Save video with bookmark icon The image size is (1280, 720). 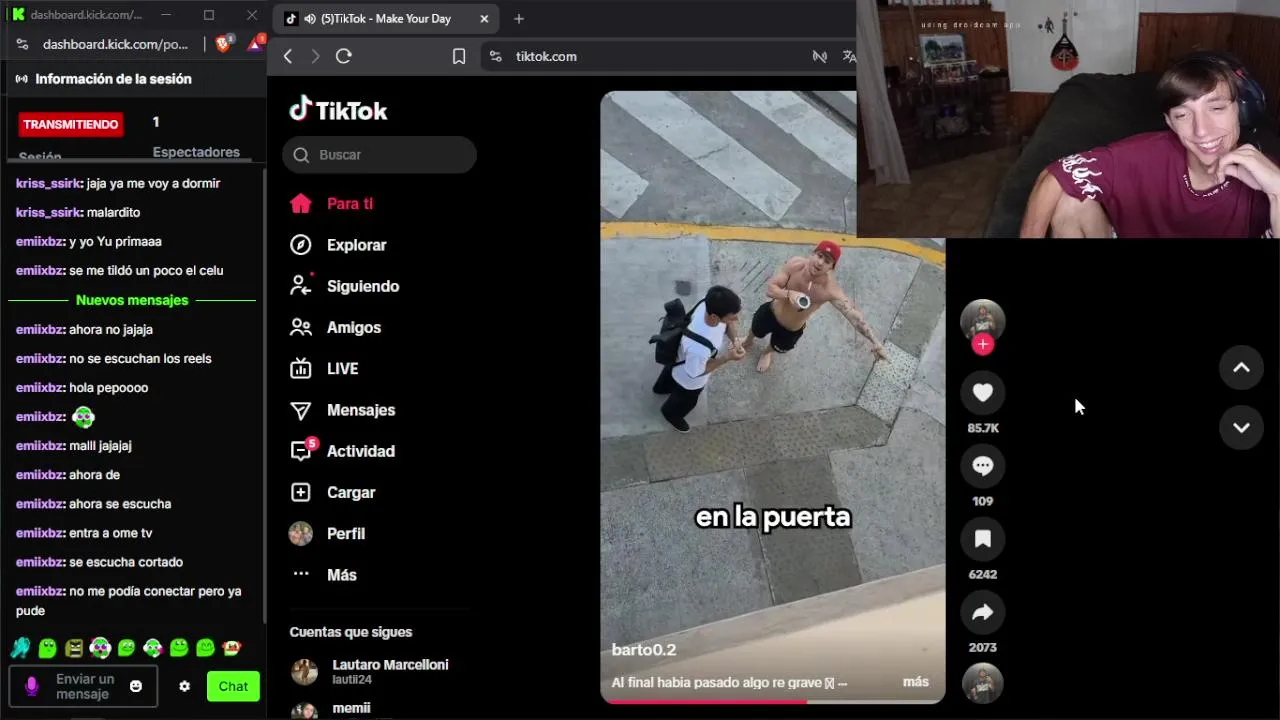point(983,539)
